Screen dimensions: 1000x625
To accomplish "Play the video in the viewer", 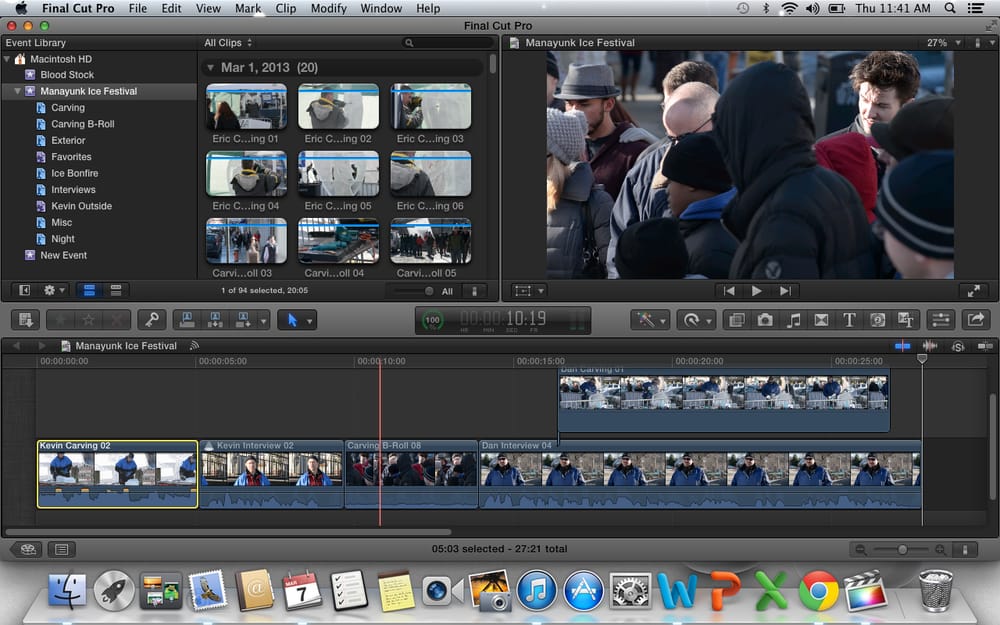I will (756, 291).
